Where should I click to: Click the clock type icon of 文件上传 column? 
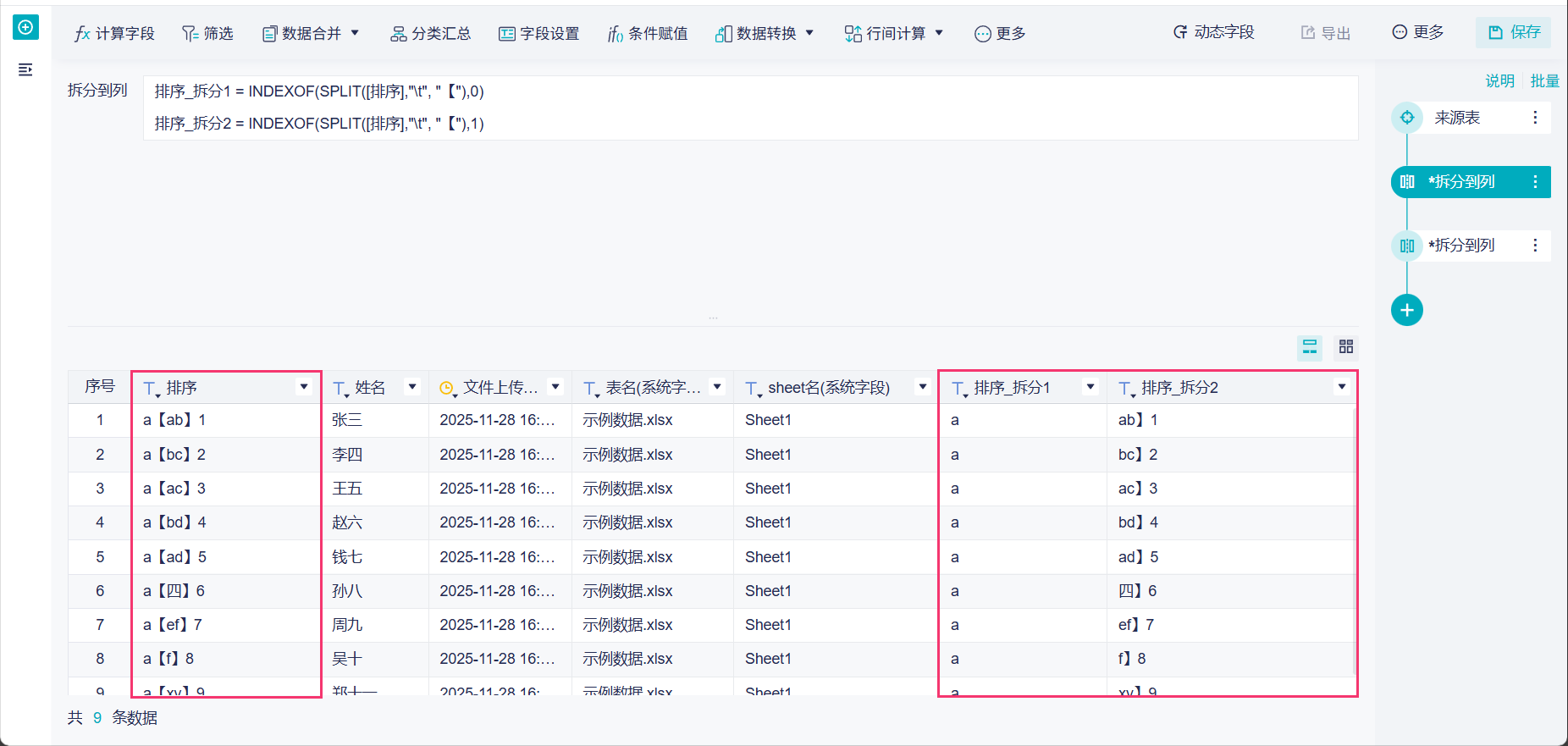pyautogui.click(x=448, y=389)
